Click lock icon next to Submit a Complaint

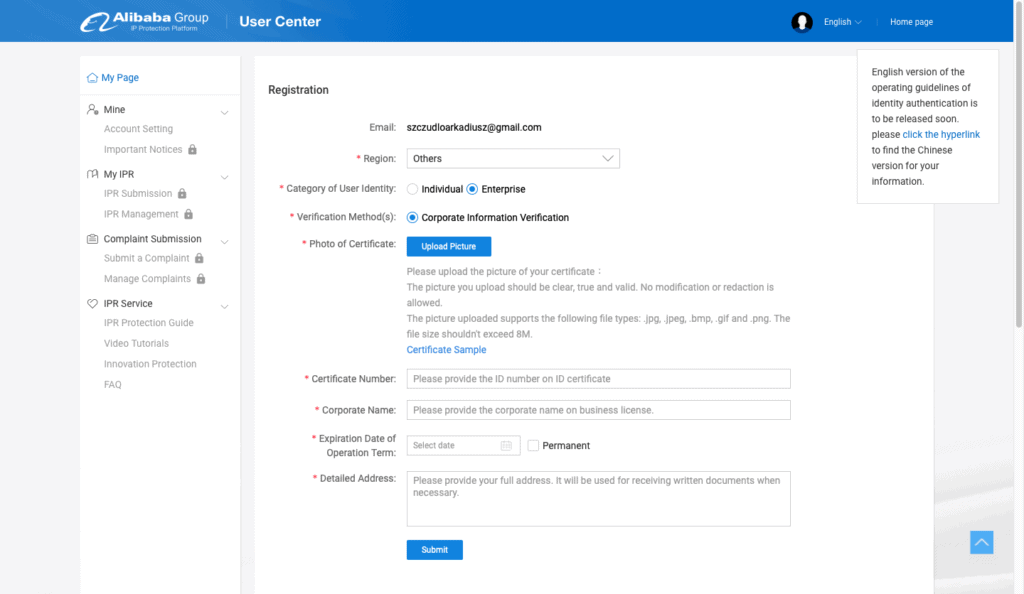coord(199,259)
